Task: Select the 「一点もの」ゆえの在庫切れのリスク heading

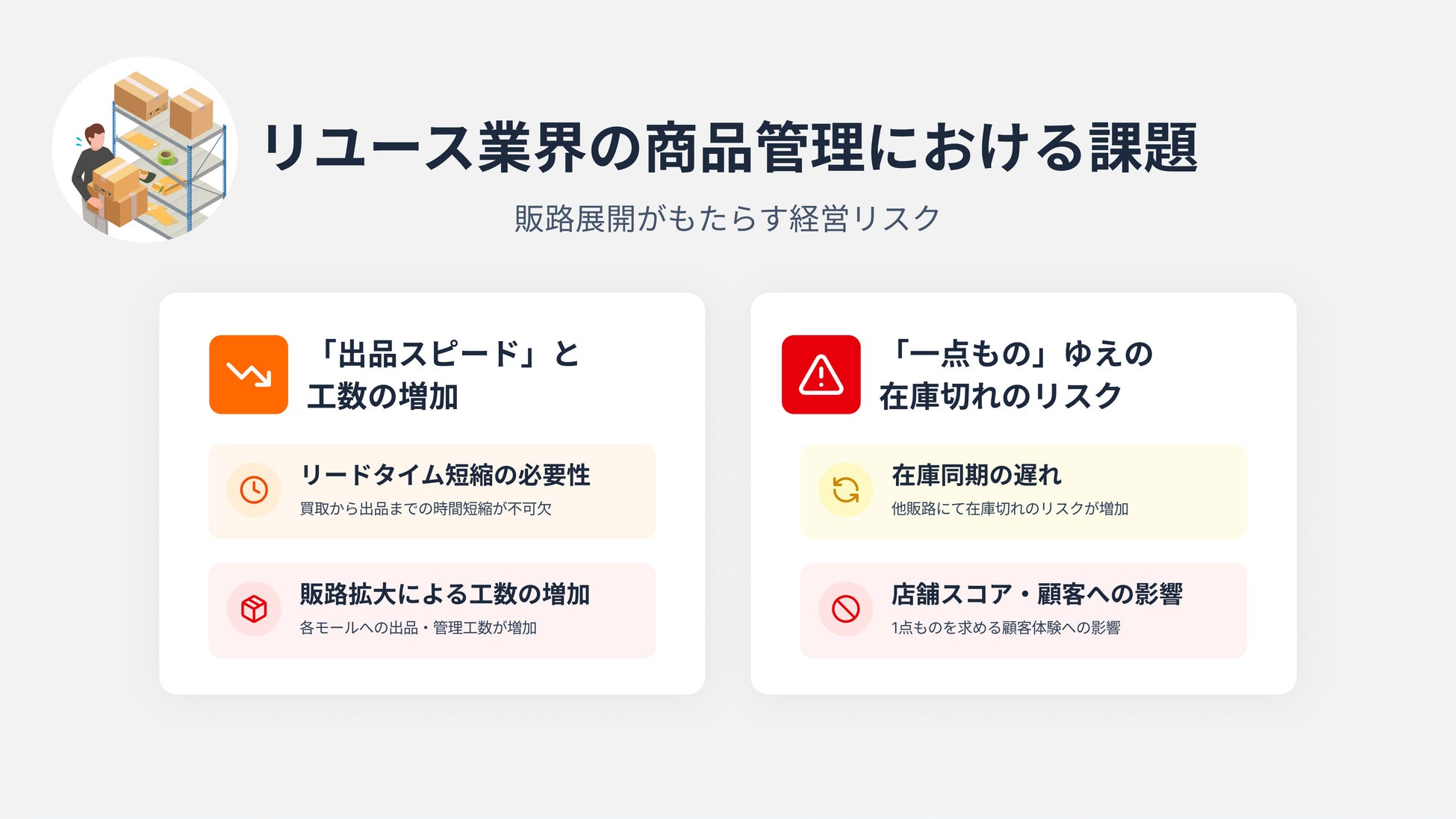Action: tap(1015, 374)
